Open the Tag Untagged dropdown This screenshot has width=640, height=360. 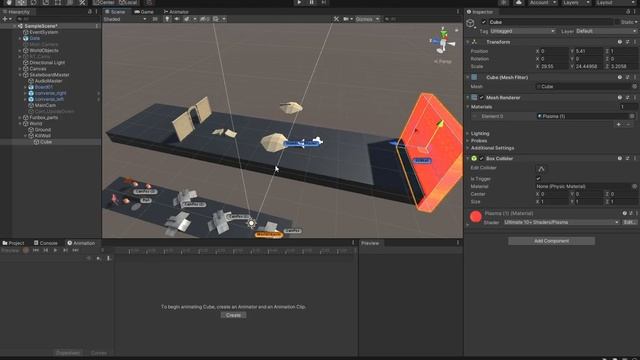point(522,31)
